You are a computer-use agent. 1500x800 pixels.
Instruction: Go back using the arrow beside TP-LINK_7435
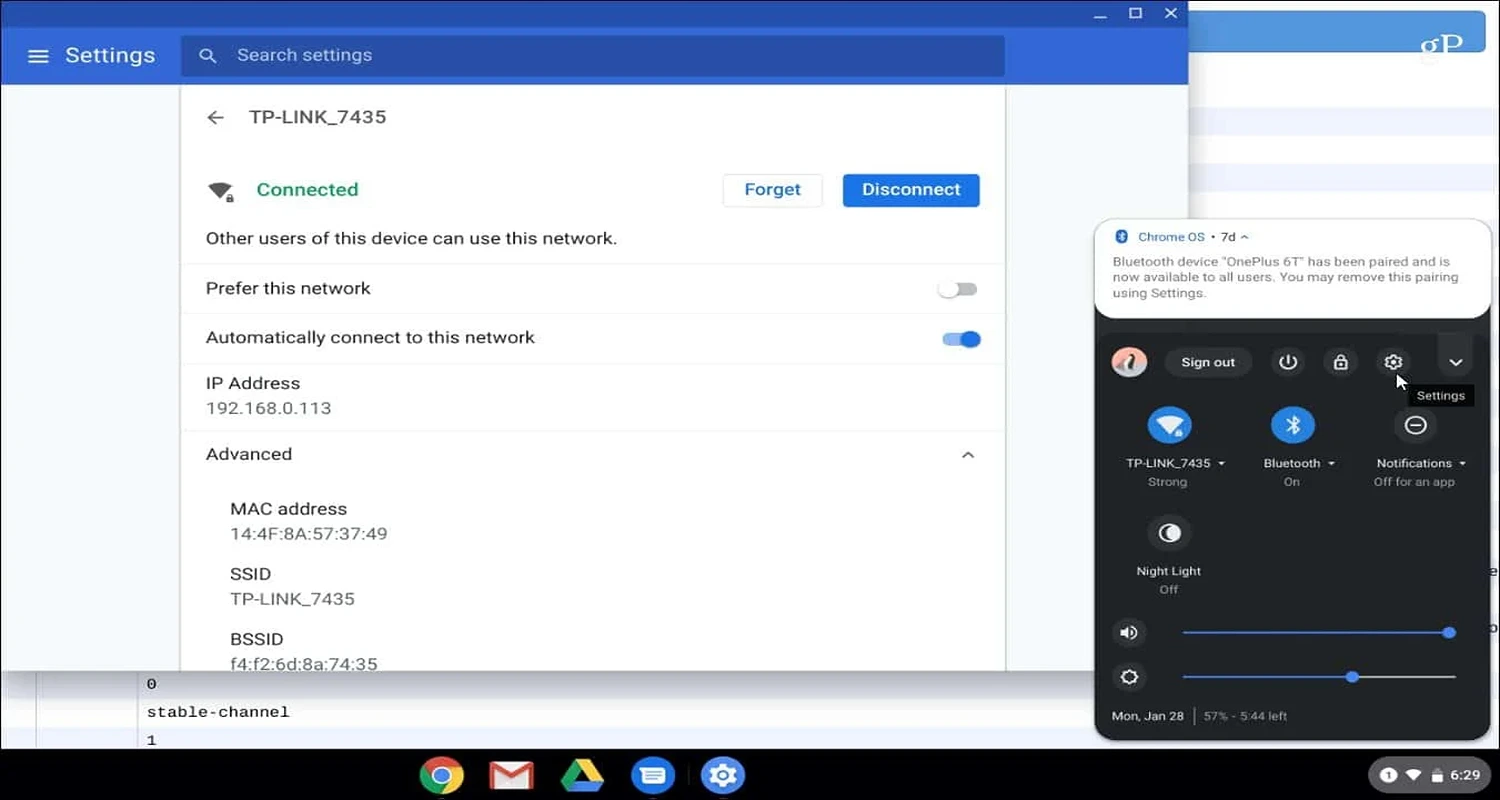coord(215,118)
